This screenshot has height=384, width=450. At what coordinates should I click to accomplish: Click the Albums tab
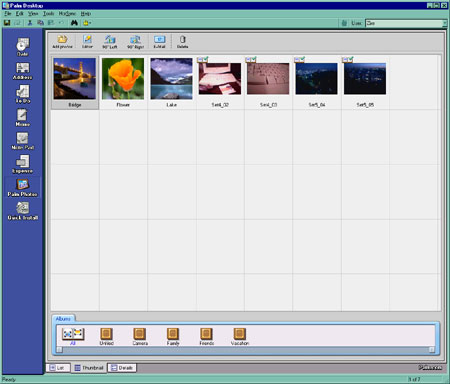(63, 319)
